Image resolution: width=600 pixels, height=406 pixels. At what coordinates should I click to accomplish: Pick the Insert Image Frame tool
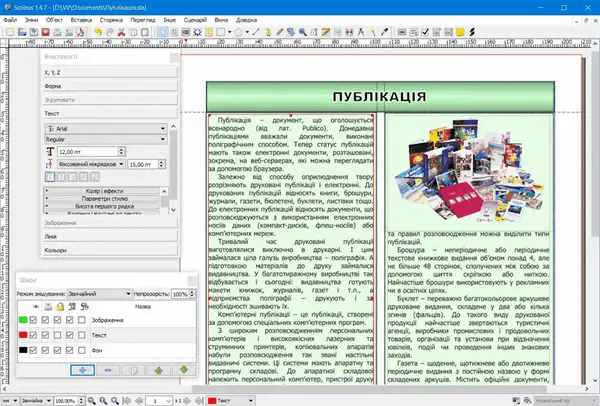coord(186,32)
